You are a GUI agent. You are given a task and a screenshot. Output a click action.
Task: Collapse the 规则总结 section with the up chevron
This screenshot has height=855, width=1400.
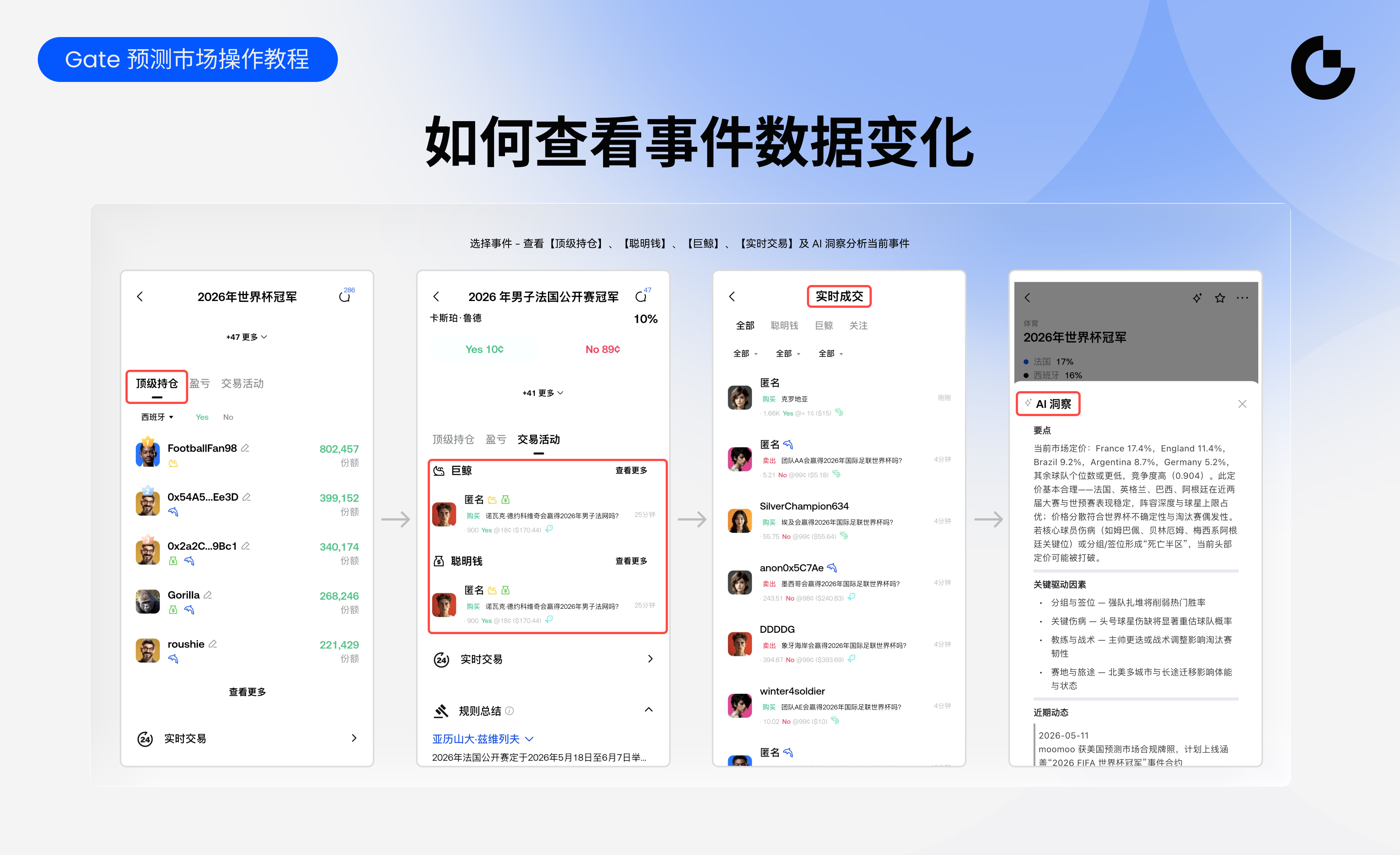(x=649, y=710)
